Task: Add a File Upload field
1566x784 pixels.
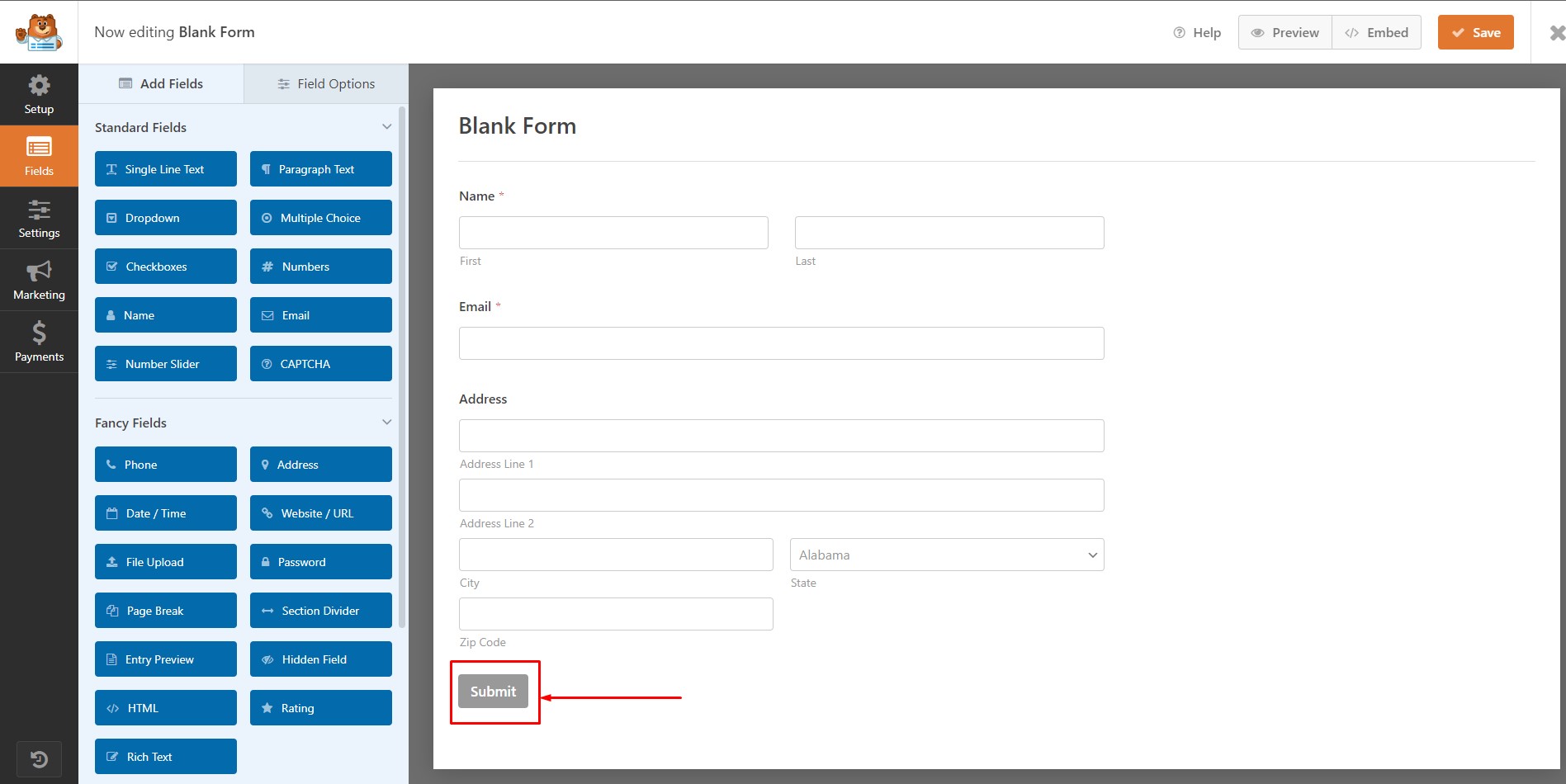Action: point(166,562)
